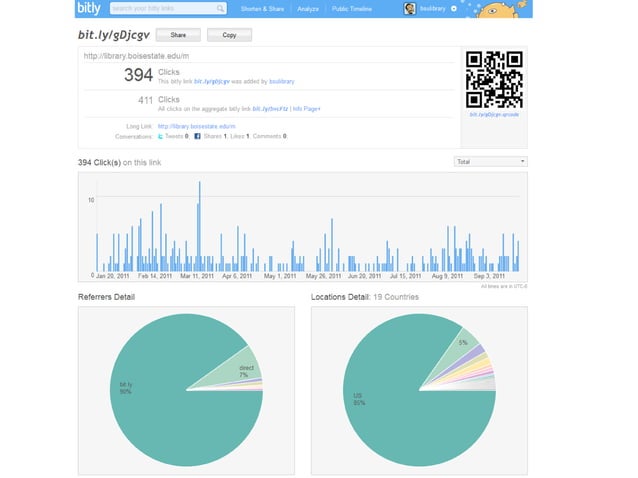Open the Total time range dropdown
Viewport: 638px width, 478px height.
(490, 161)
